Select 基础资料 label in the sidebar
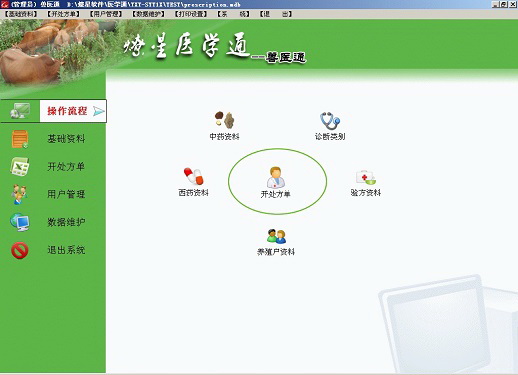Screen dimensions: 518x375 pos(66,139)
